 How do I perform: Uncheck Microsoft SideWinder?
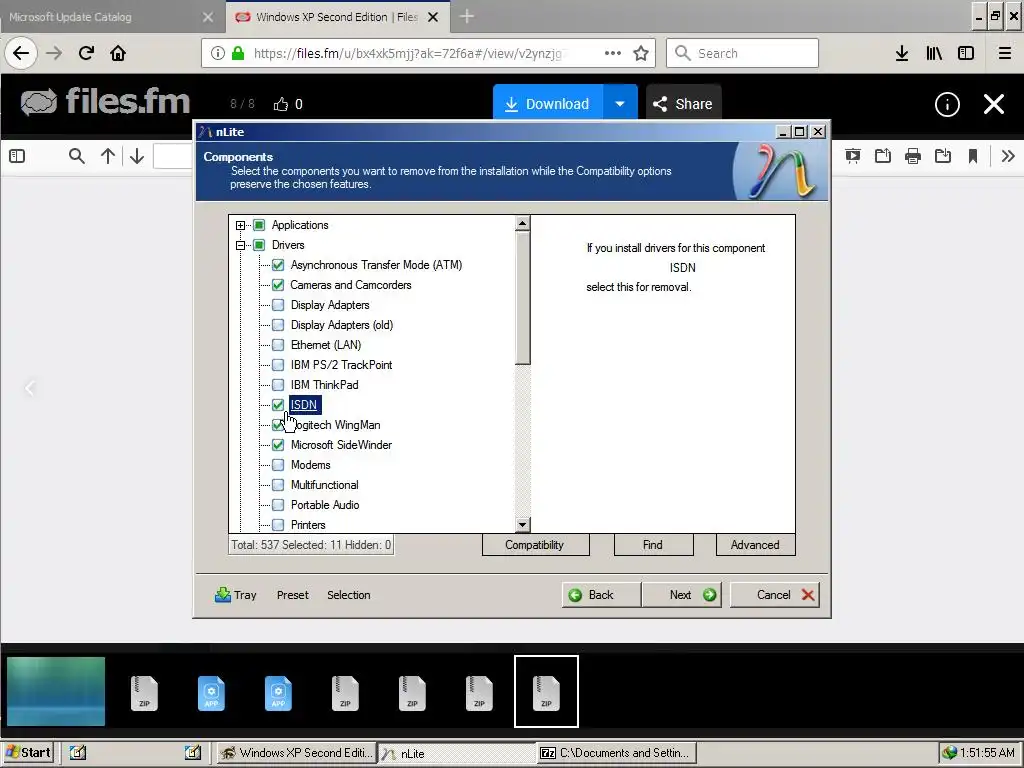coord(278,445)
